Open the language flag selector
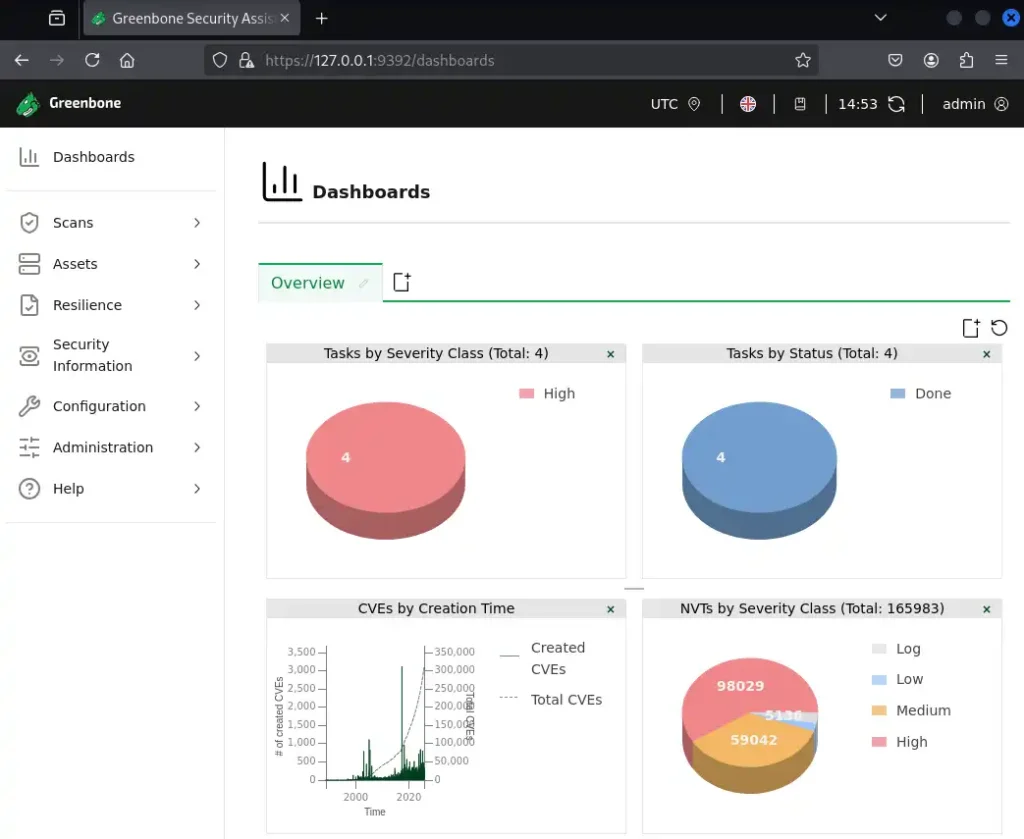The height and width of the screenshot is (839, 1024). click(x=748, y=104)
